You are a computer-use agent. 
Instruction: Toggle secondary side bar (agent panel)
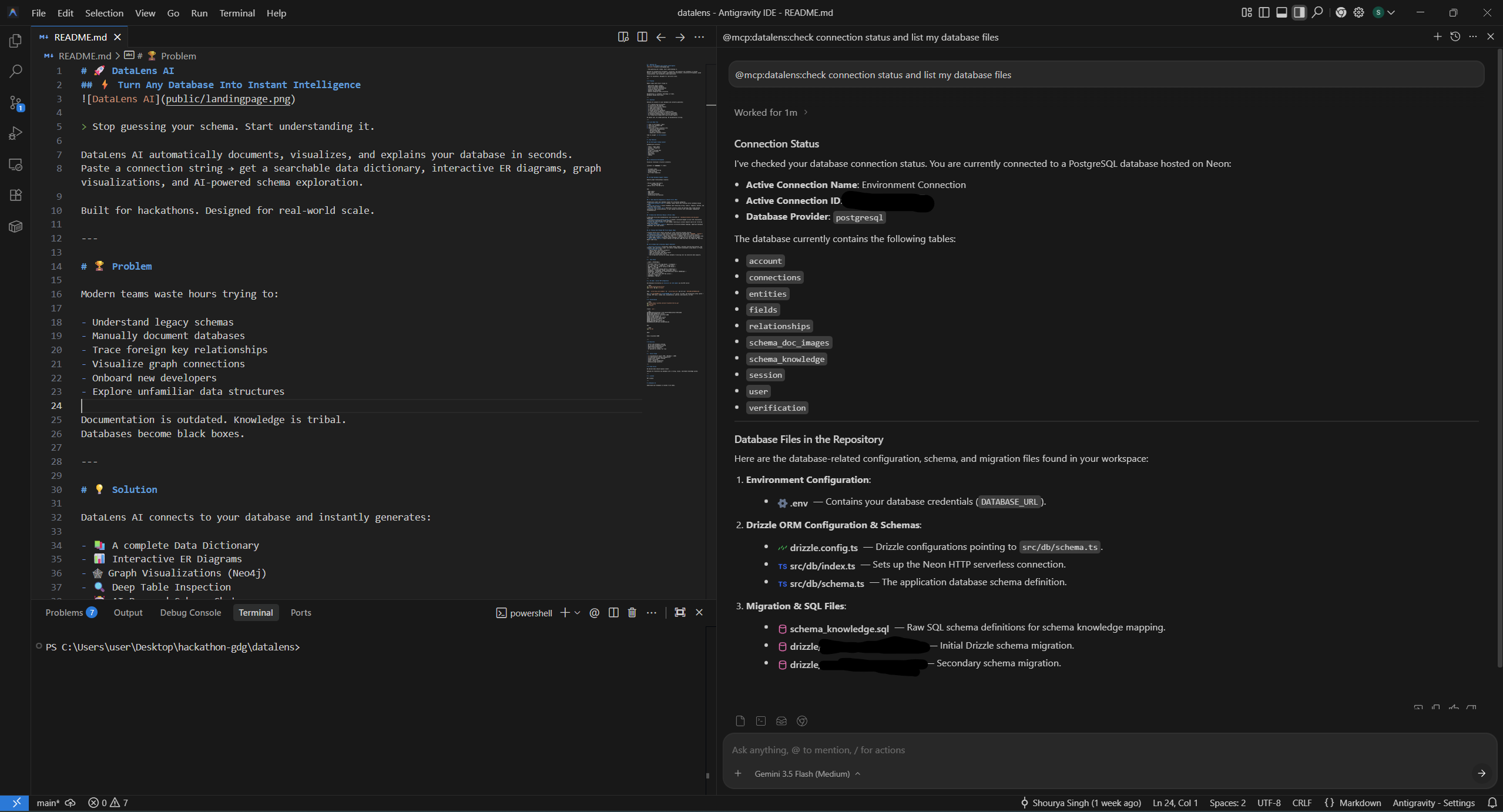tap(1299, 12)
